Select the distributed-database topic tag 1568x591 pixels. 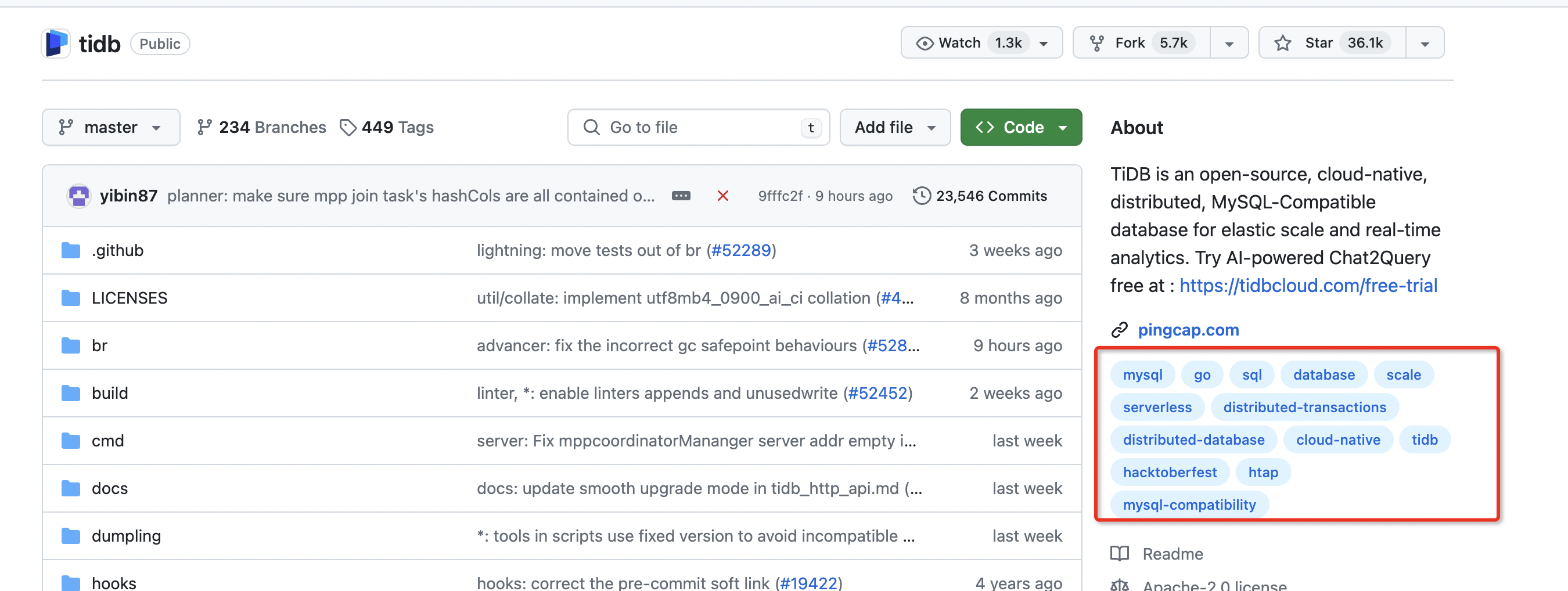(1193, 440)
